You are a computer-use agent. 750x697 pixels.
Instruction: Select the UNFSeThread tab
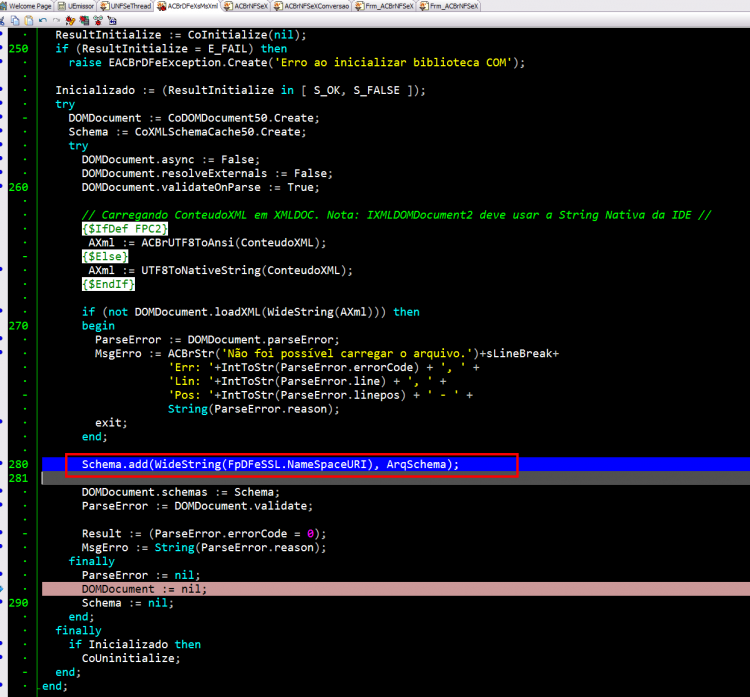tap(126, 6)
